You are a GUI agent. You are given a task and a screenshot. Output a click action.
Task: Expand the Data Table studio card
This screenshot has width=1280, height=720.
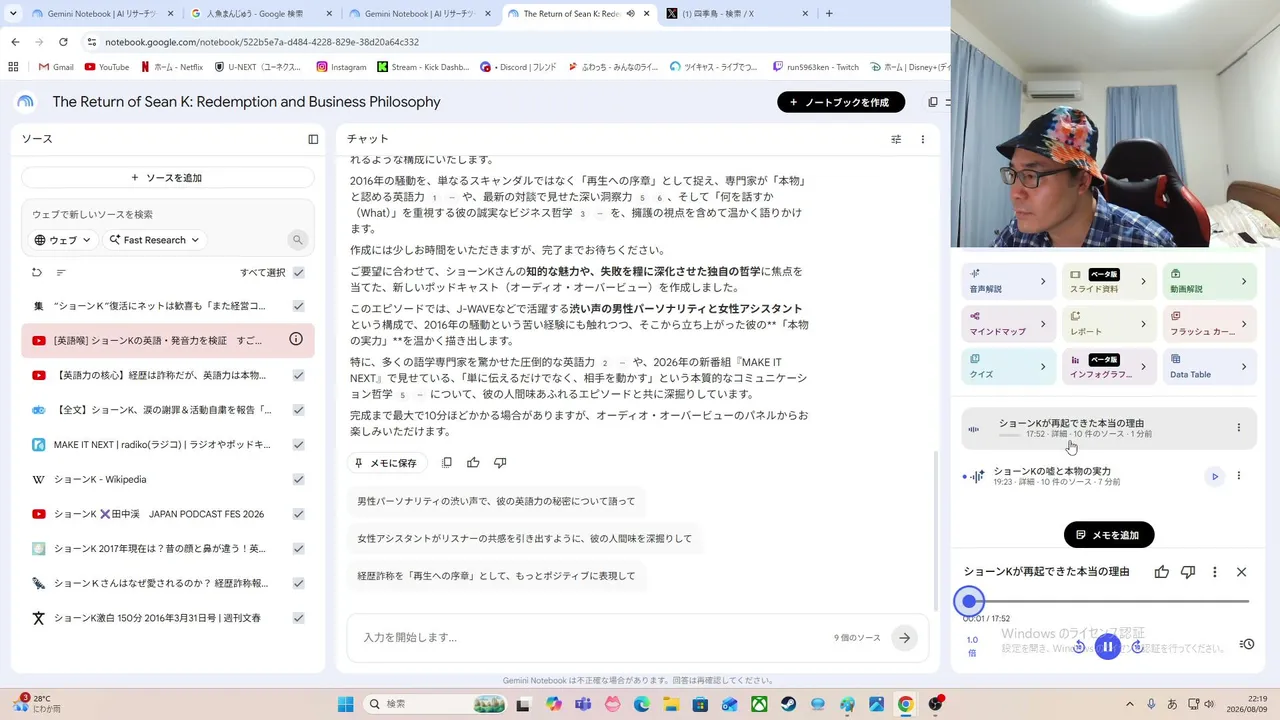pos(1209,366)
